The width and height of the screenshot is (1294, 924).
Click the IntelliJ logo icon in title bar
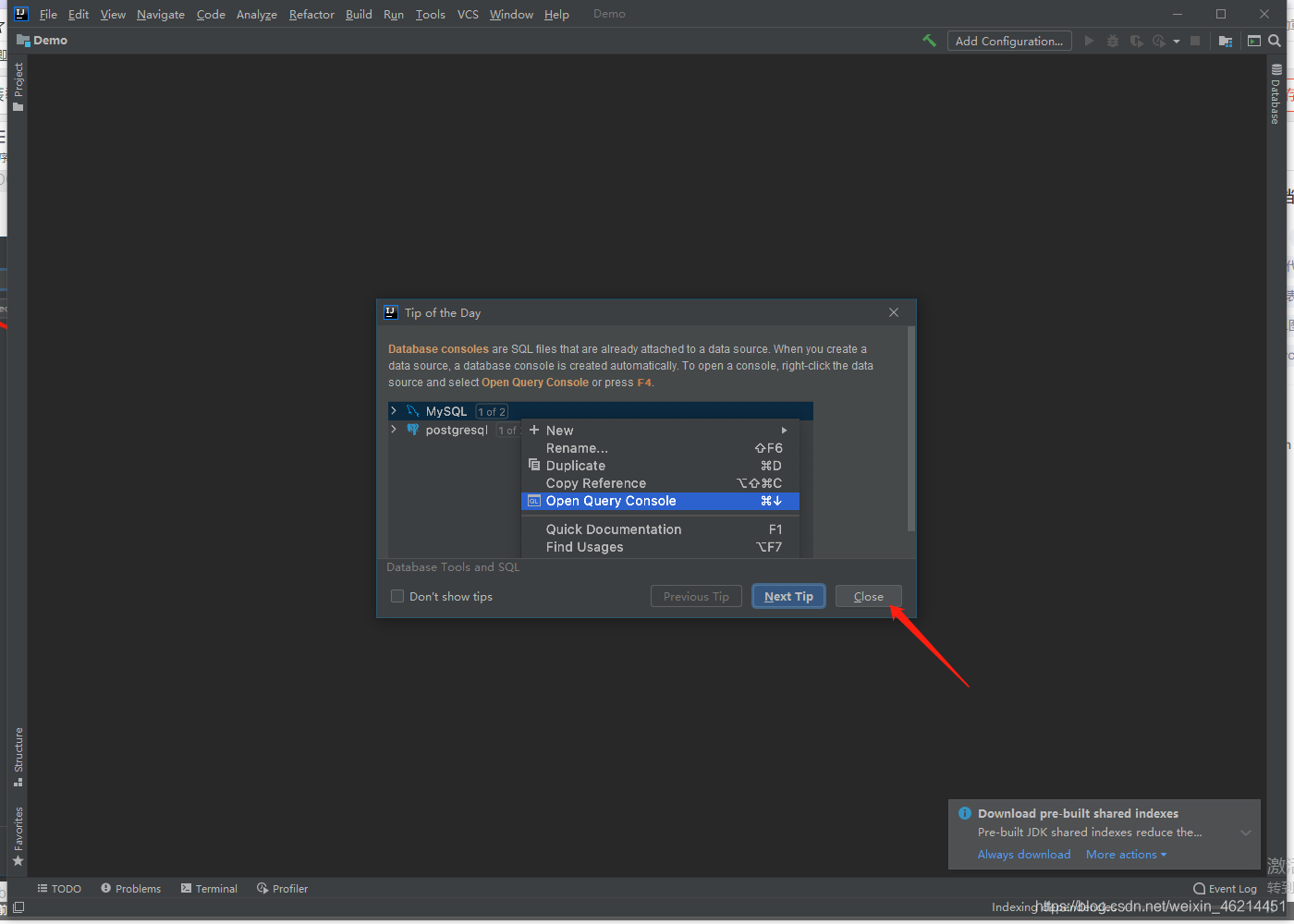[x=20, y=14]
